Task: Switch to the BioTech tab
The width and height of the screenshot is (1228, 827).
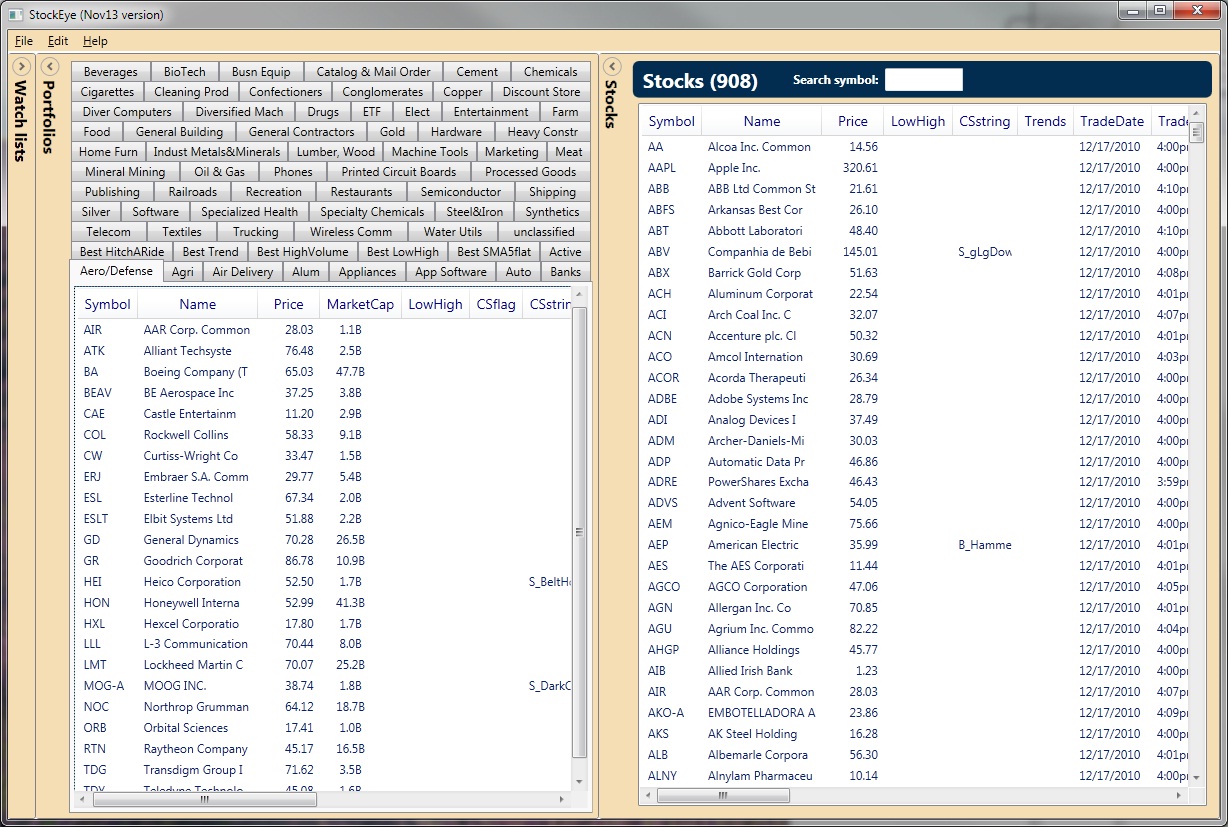Action: coord(185,72)
